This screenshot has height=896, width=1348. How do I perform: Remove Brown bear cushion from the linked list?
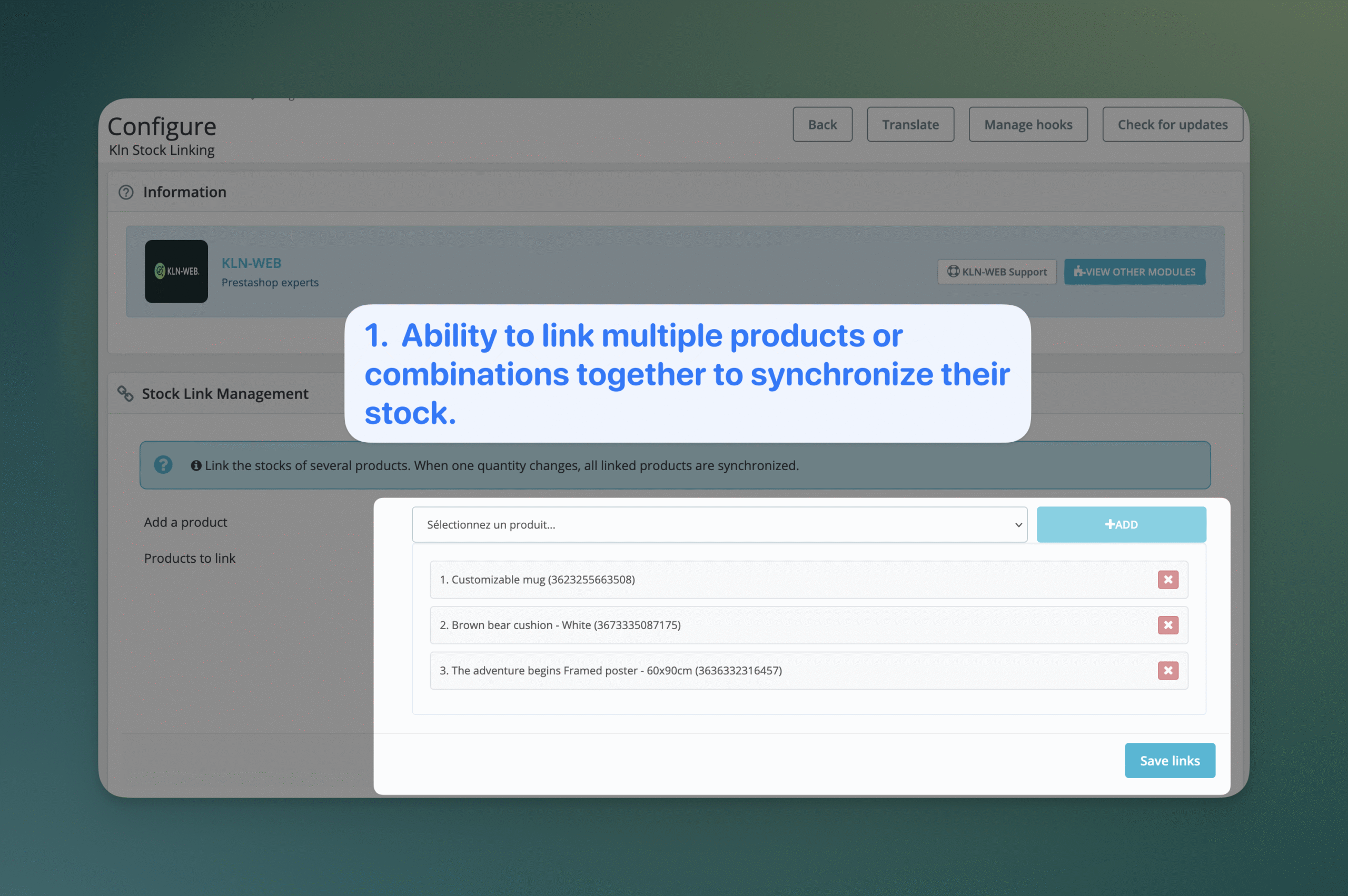pyautogui.click(x=1167, y=624)
